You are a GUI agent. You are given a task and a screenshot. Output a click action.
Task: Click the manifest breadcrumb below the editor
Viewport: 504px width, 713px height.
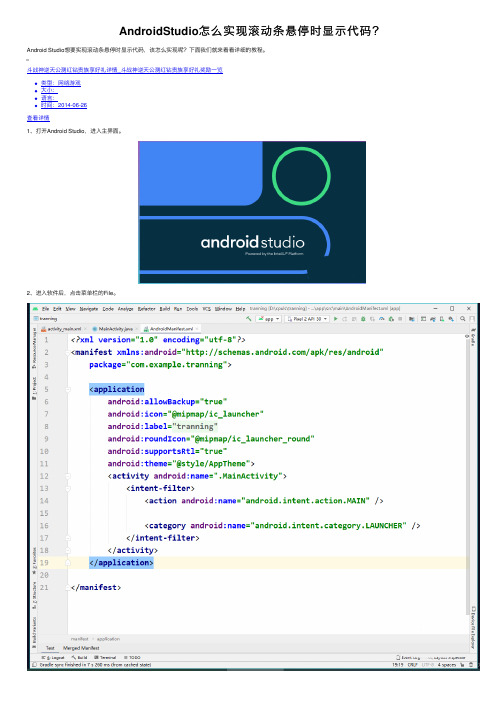click(x=80, y=639)
